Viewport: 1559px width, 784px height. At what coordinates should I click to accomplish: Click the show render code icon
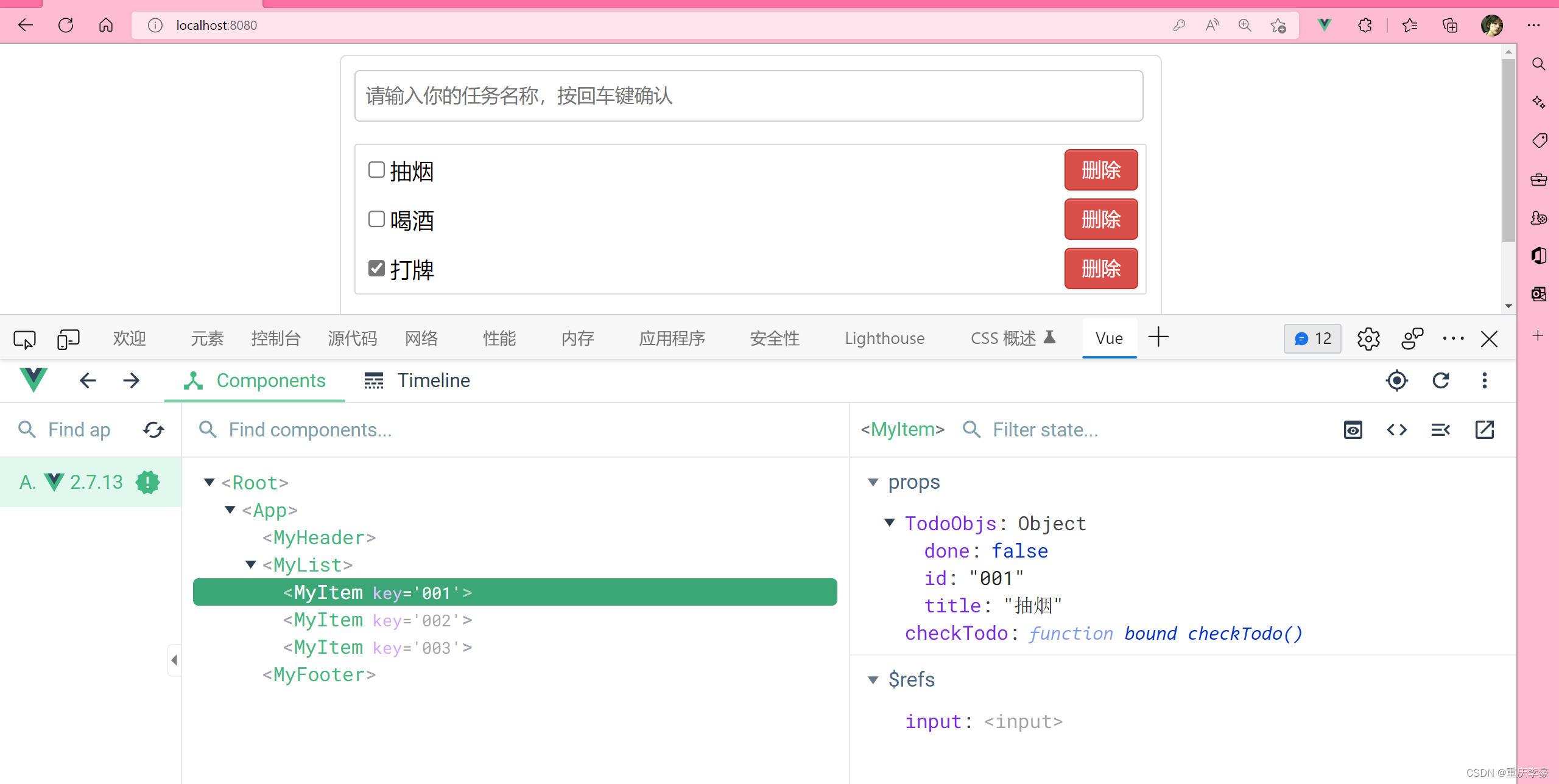[x=1396, y=430]
